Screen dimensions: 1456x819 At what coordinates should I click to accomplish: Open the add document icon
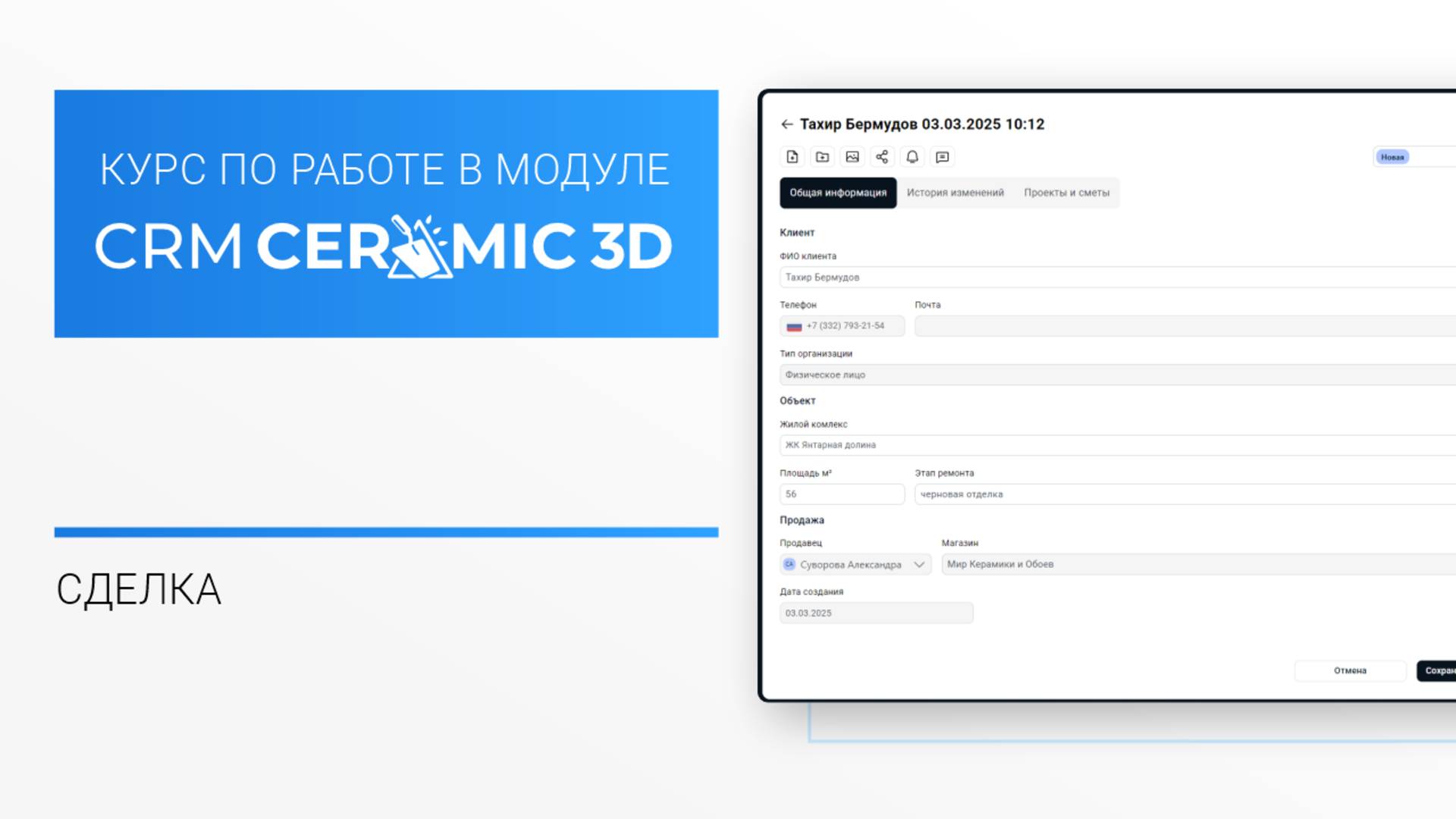point(792,157)
